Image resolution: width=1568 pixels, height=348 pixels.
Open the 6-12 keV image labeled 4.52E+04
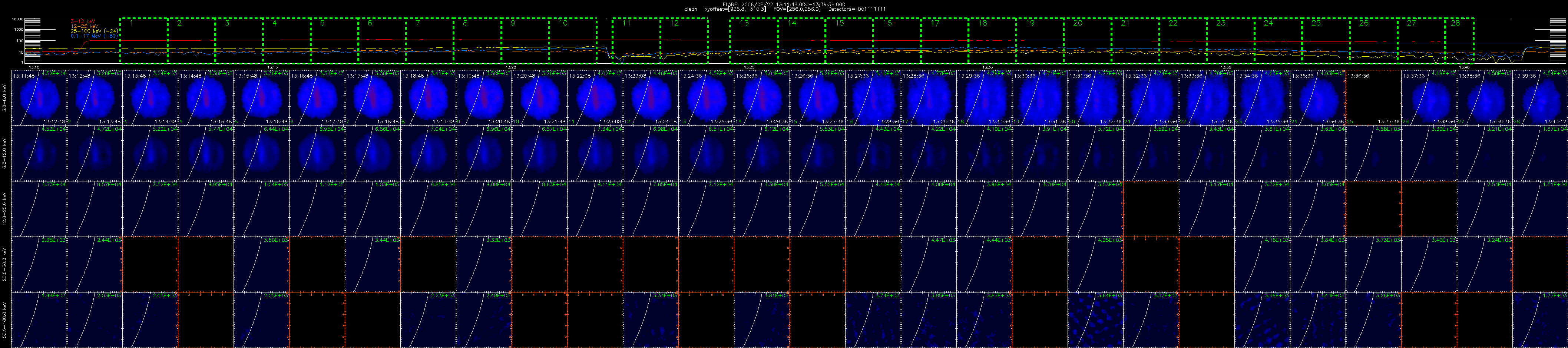[39, 153]
